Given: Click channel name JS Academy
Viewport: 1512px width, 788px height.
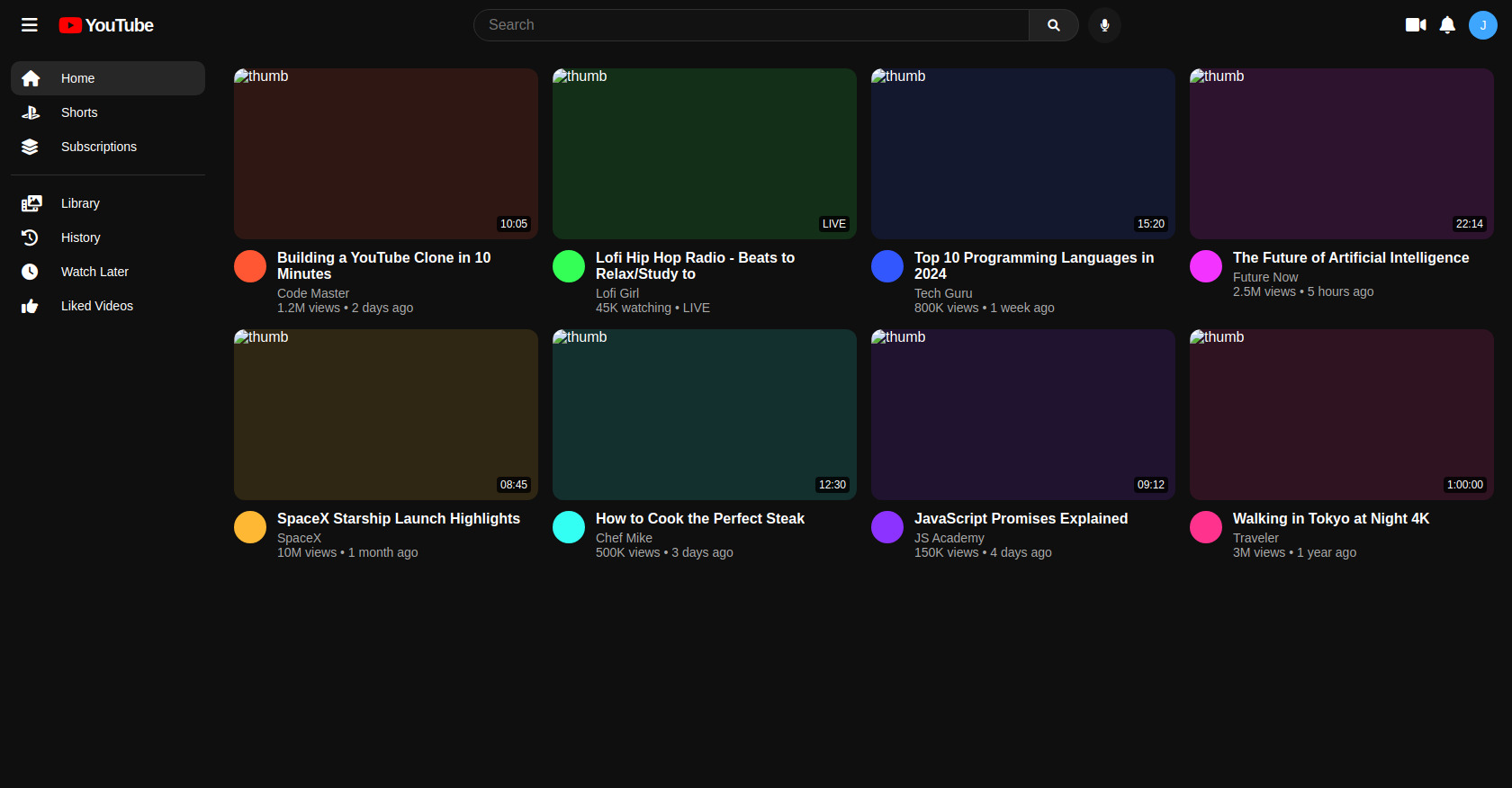Looking at the screenshot, I should (x=949, y=538).
